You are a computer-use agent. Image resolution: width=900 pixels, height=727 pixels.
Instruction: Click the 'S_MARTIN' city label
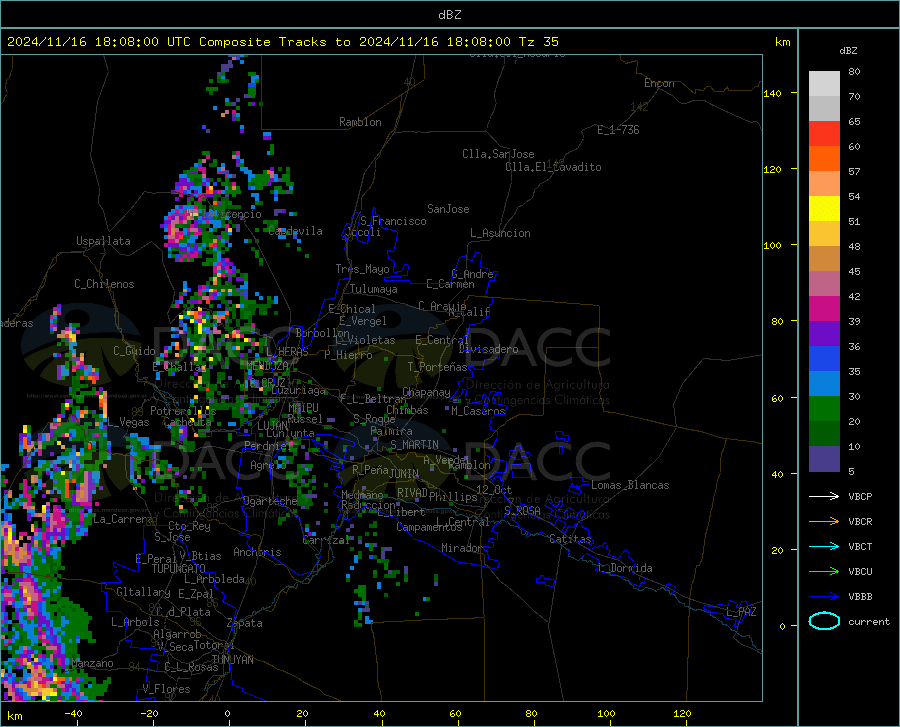414,445
